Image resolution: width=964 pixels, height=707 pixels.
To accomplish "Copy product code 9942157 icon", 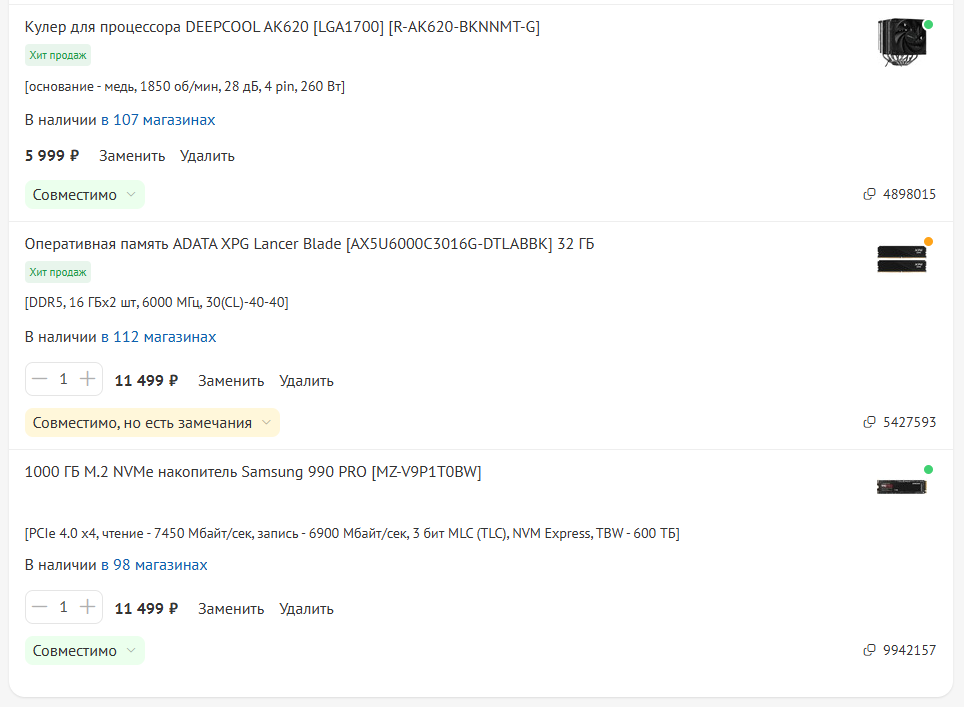I will point(869,650).
